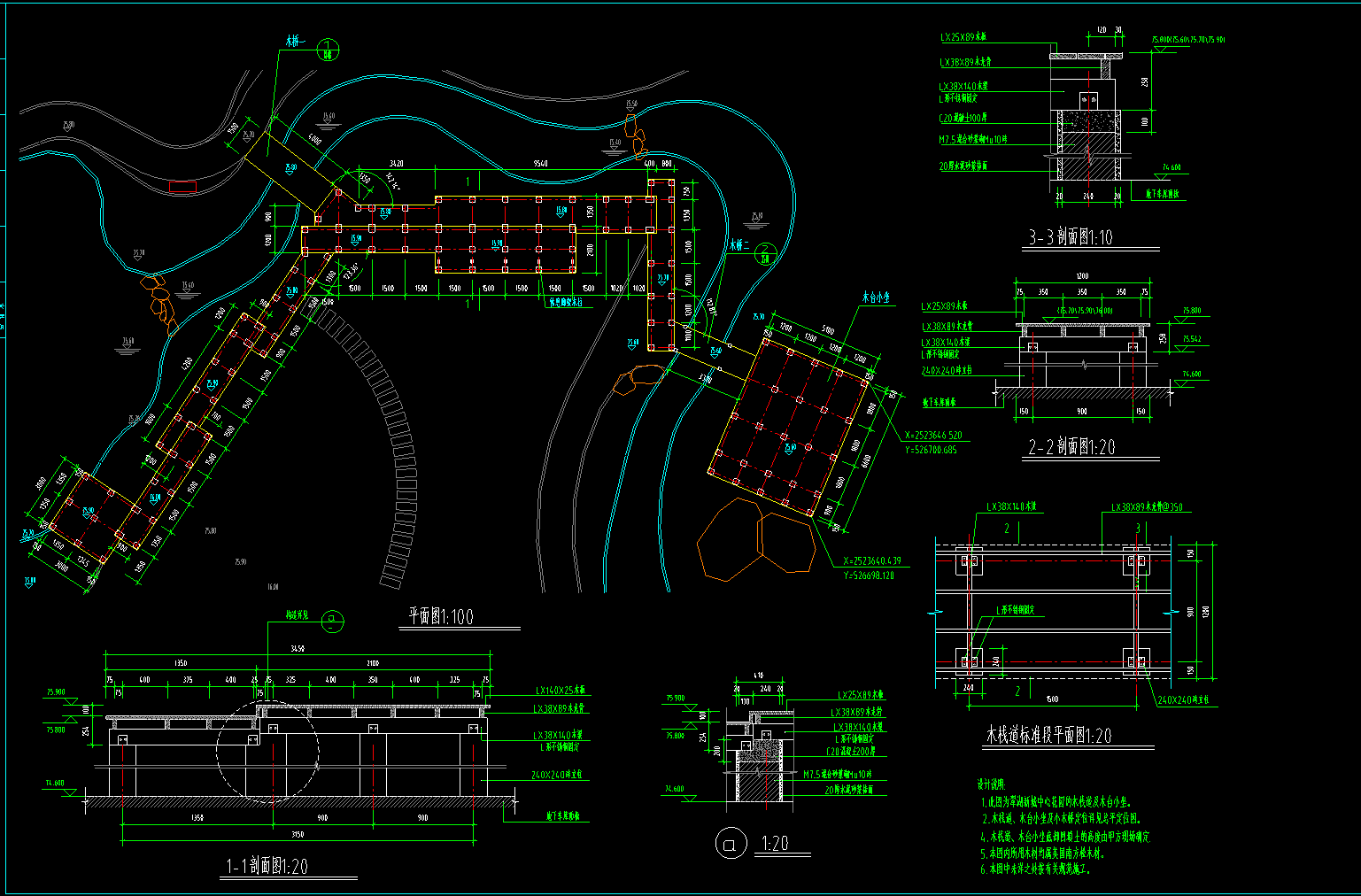Select the X=2523646.520 coordinate label
Image resolution: width=1361 pixels, height=896 pixels.
pos(932,436)
